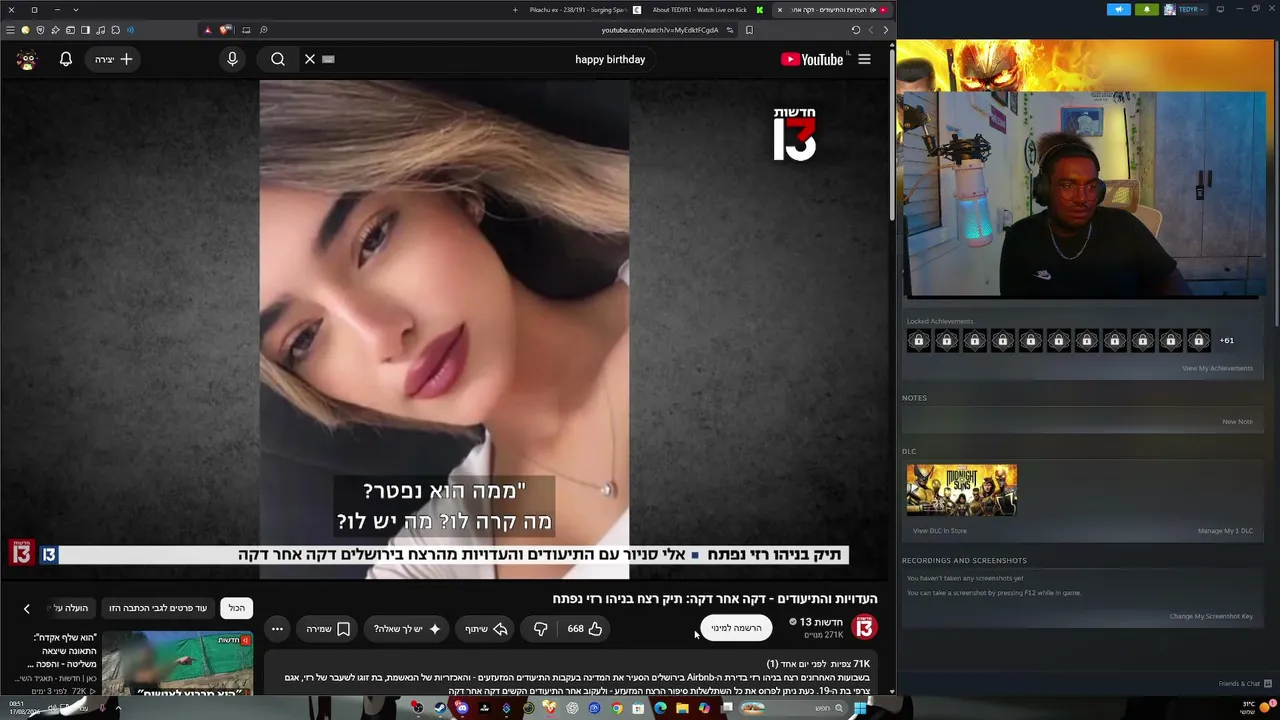This screenshot has height=720, width=1280.
Task: Save the video with the bookmark button
Action: pos(329,629)
